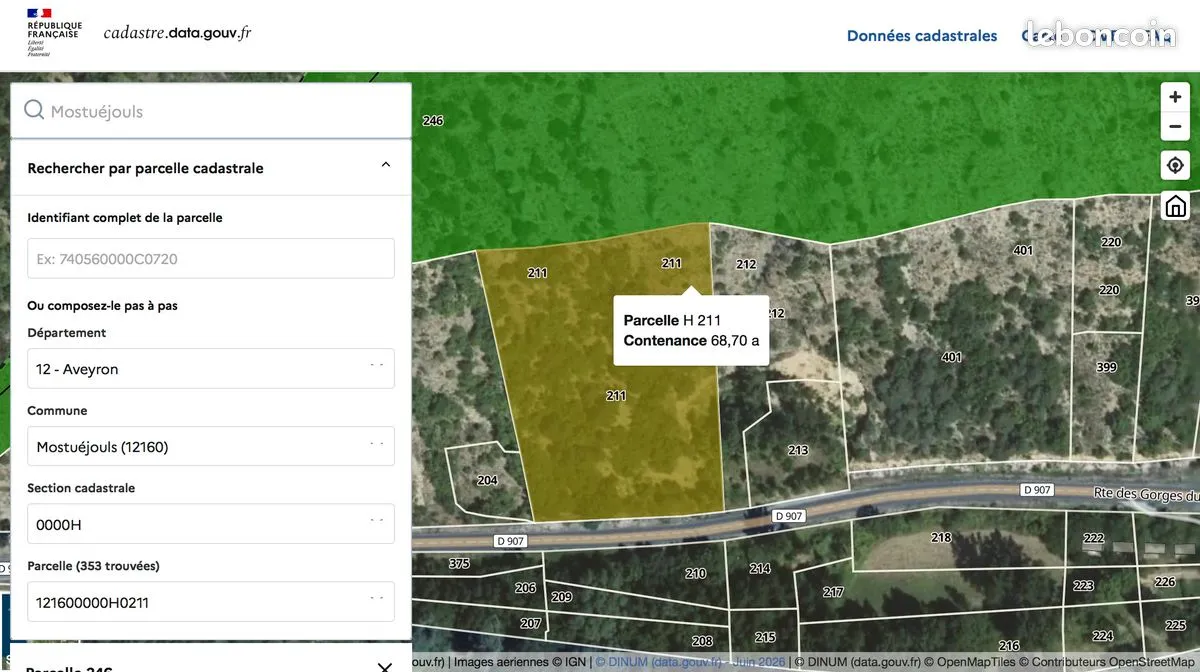Select parcel 224 on the map

(1103, 636)
